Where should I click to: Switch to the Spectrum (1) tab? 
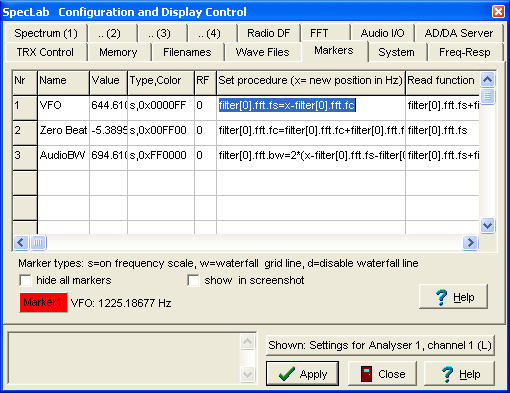(46, 33)
